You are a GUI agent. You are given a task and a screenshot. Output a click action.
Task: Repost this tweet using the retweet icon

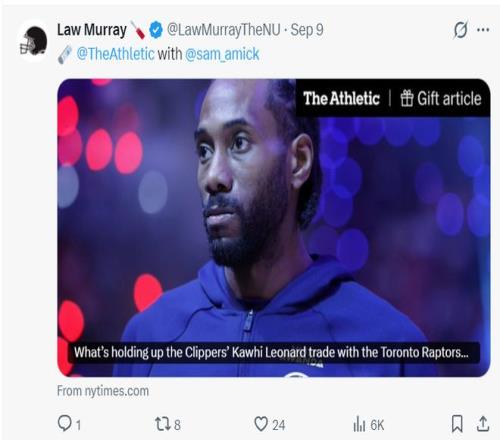163,424
